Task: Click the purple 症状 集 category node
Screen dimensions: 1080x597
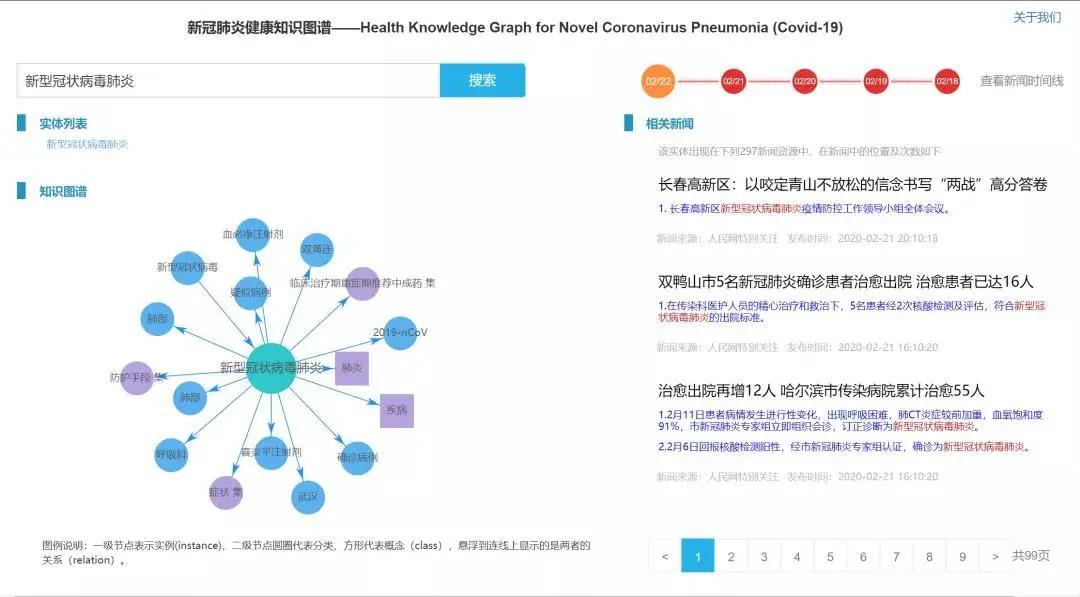Action: (x=225, y=492)
